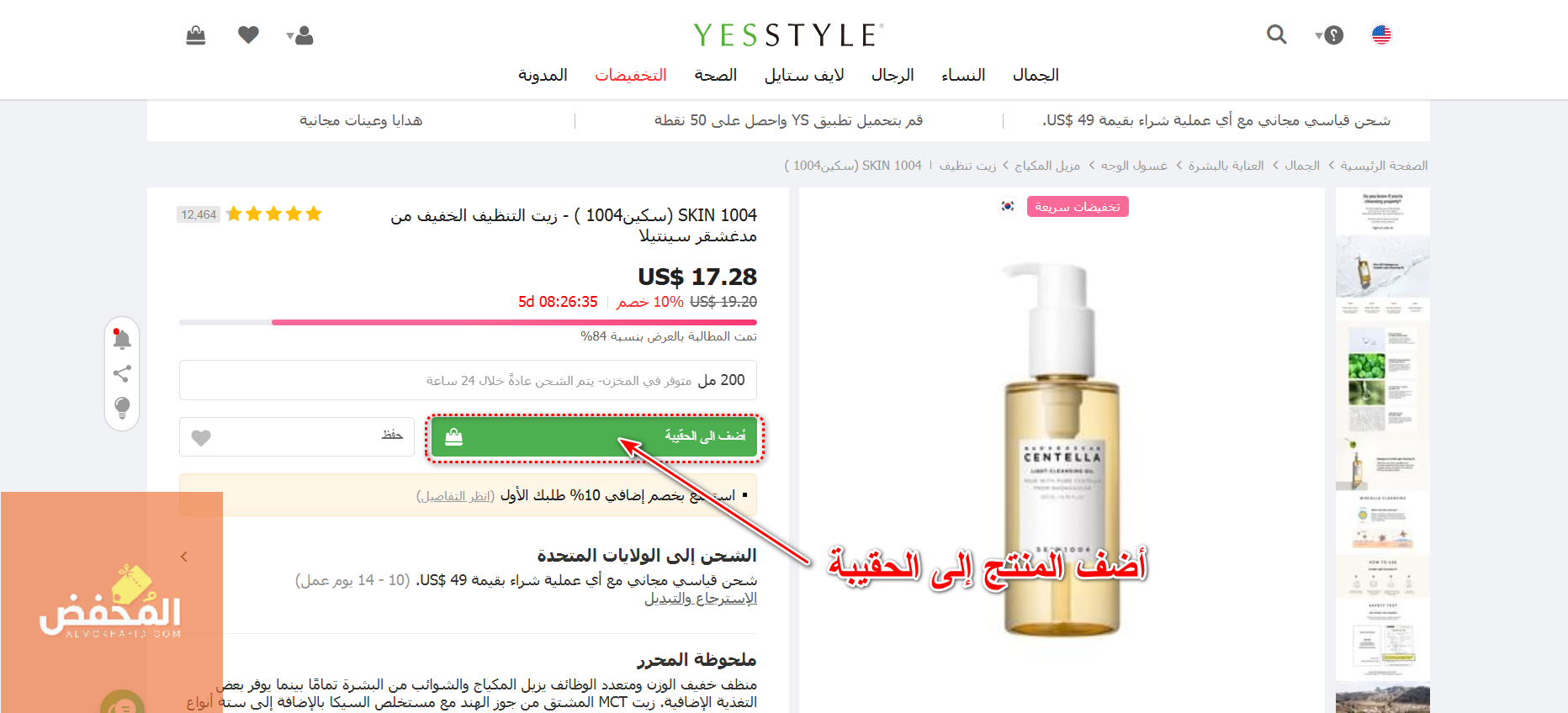Open the wishlist heart icon in header
The image size is (1568, 713).
coord(248,34)
